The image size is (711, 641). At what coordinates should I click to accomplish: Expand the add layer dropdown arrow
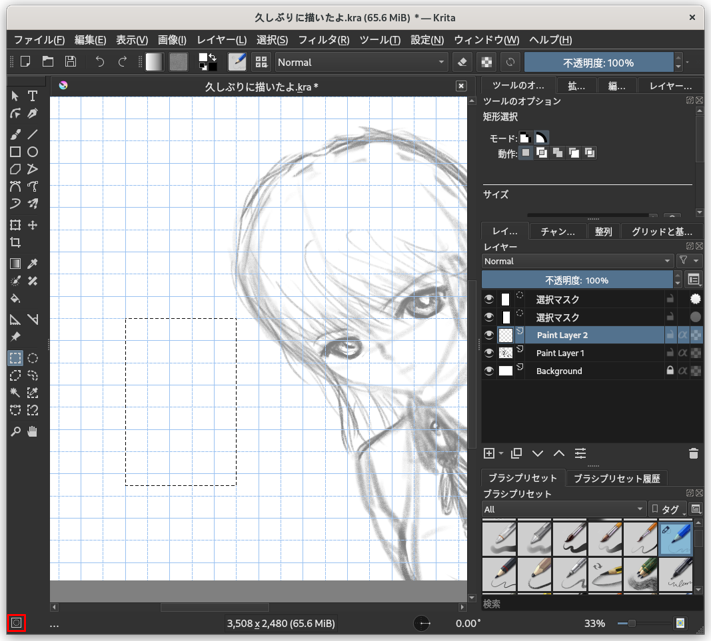[x=501, y=453]
